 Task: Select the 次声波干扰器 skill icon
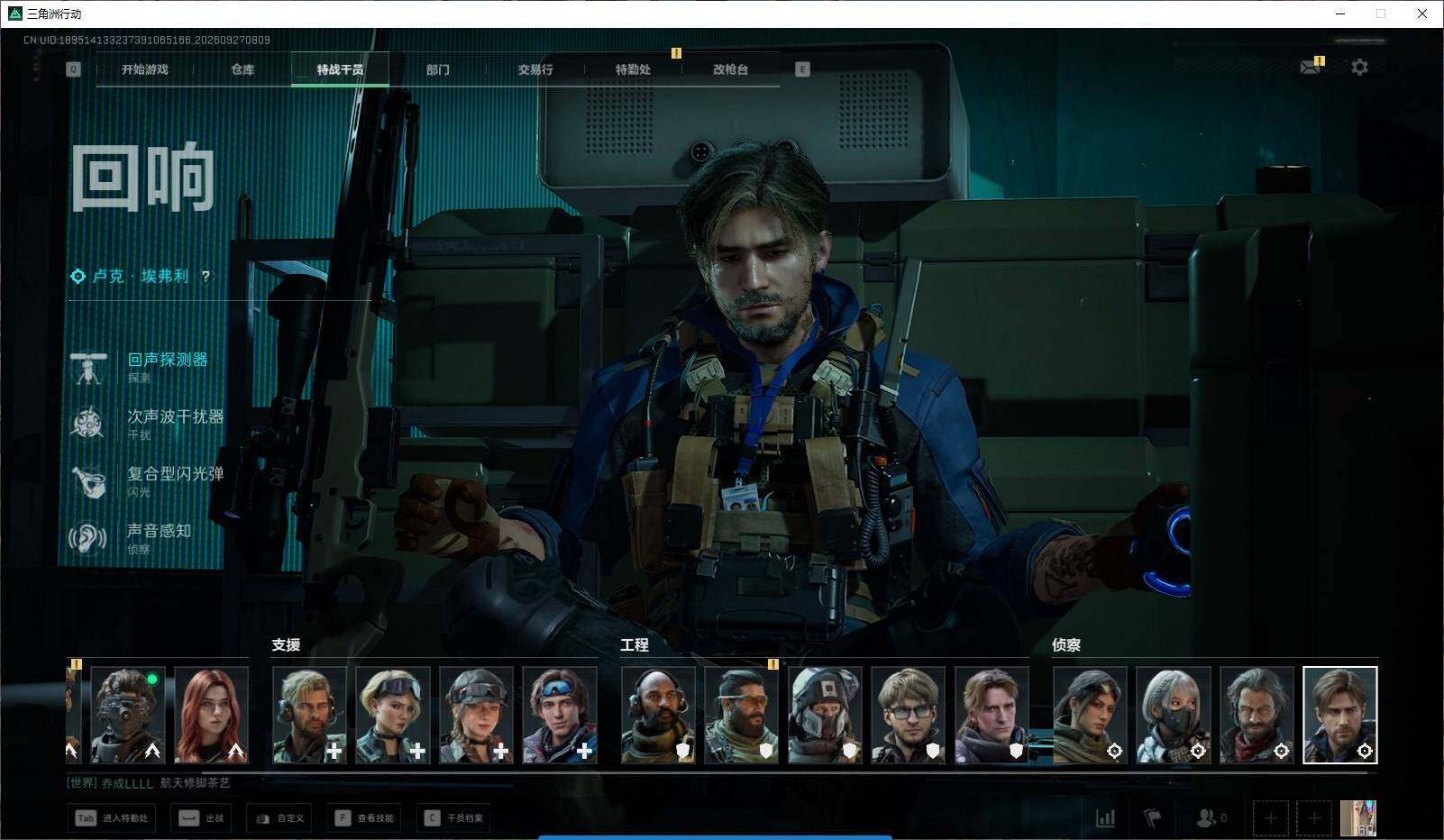click(88, 425)
